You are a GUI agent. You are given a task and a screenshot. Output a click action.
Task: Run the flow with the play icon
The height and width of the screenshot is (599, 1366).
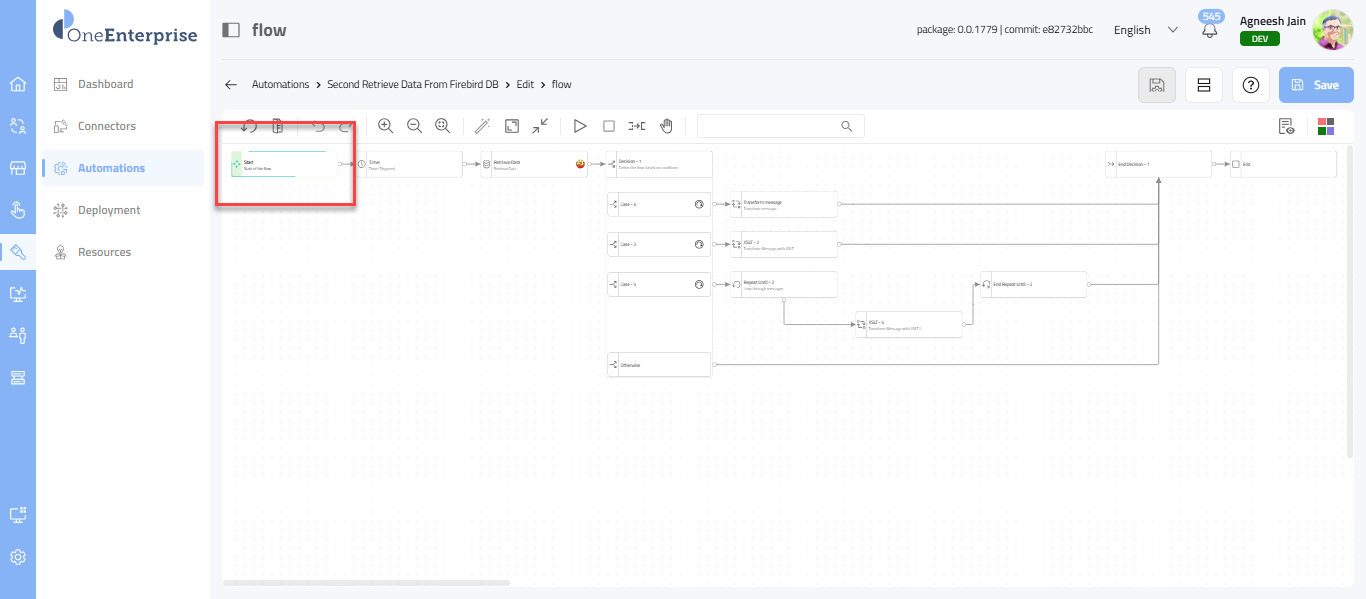[x=579, y=126]
